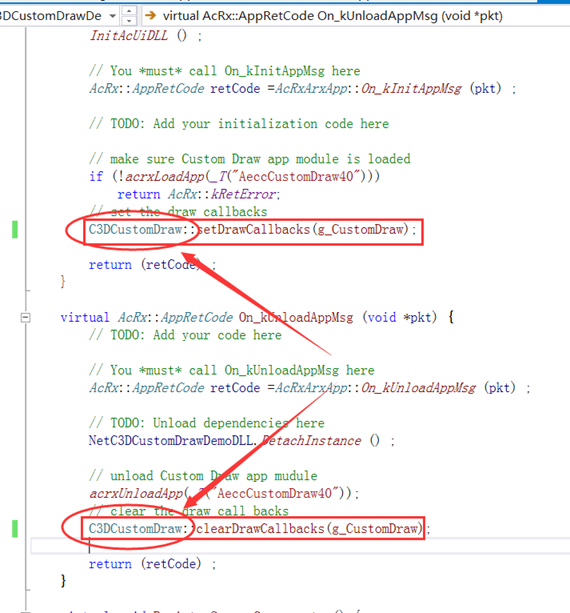Place cursor on the empty line below clearDrawCallbacks

[x=300, y=546]
